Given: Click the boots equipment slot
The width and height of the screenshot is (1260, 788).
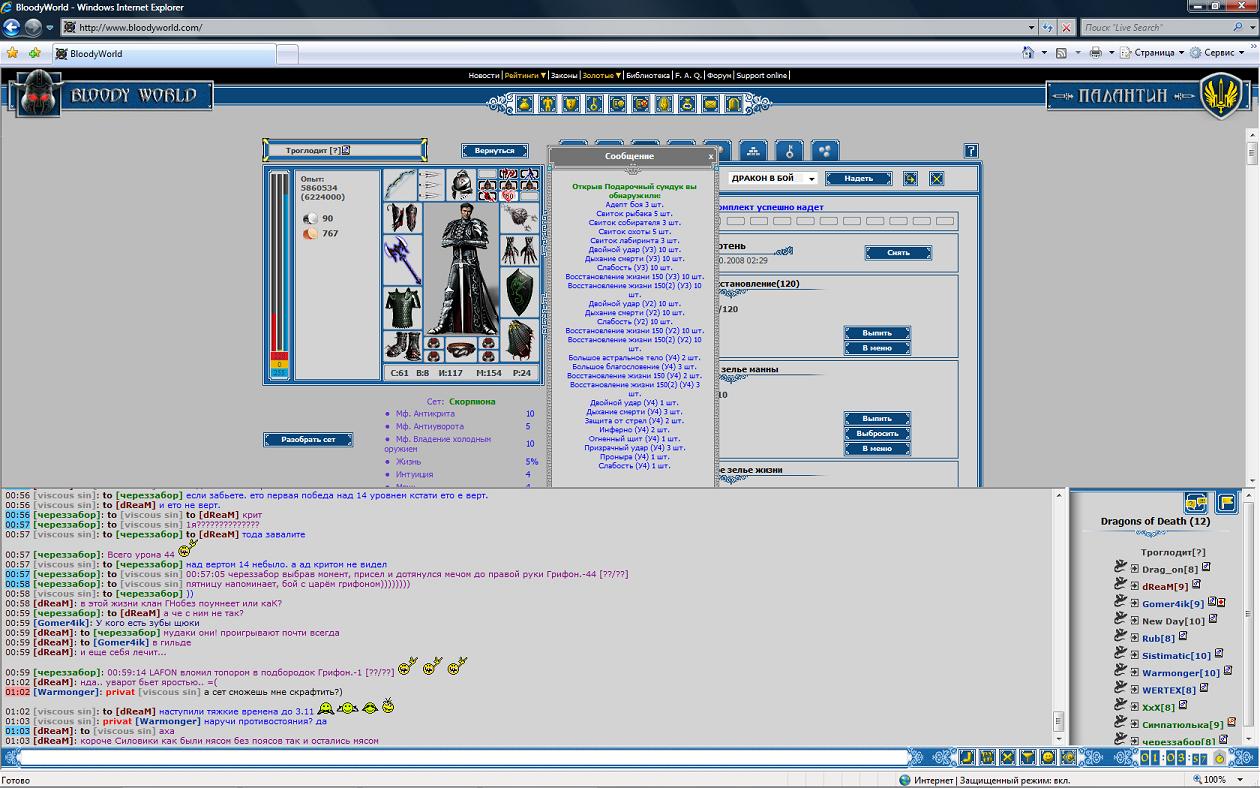Looking at the screenshot, I should tap(402, 347).
